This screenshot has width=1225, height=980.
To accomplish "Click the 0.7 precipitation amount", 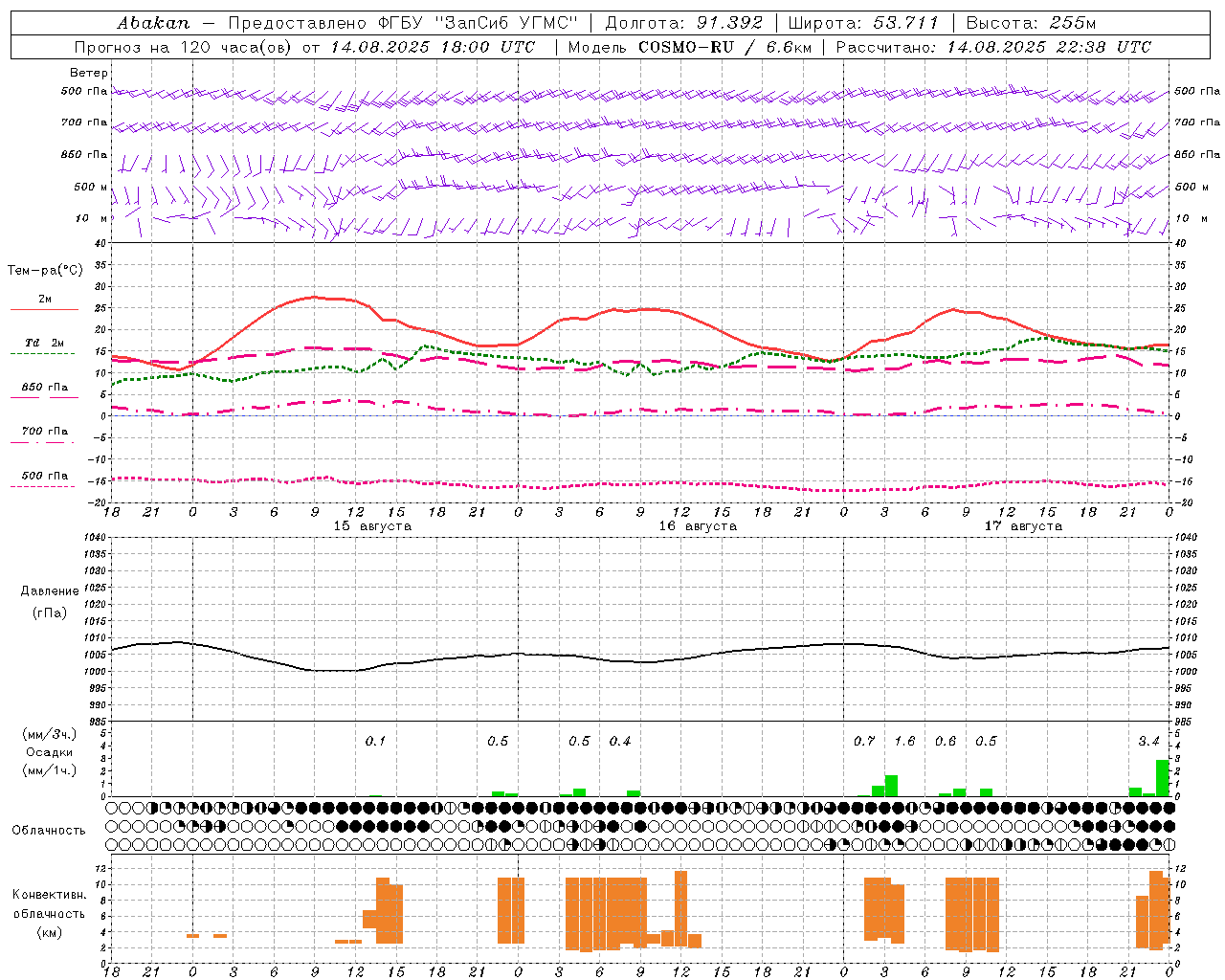I will pyautogui.click(x=864, y=741).
